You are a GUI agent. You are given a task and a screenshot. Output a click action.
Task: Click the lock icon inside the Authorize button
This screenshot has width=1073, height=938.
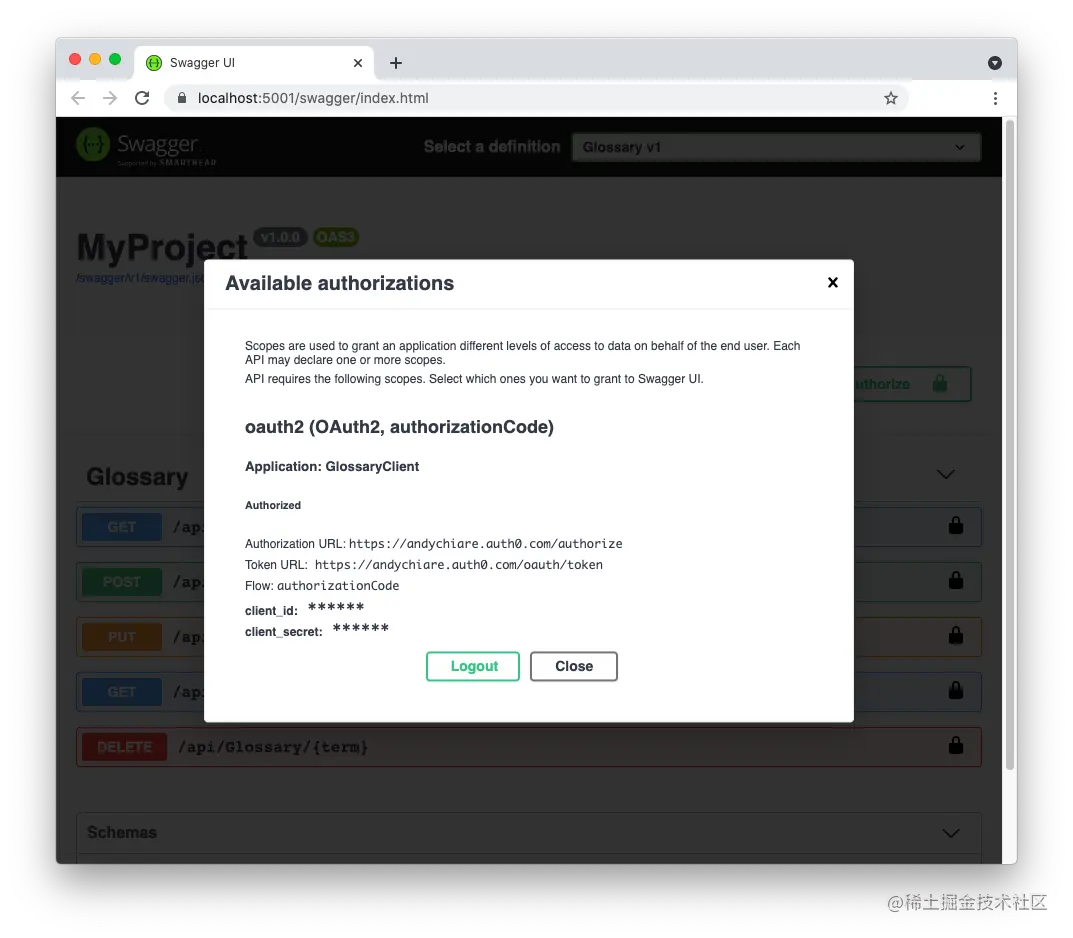tap(938, 383)
